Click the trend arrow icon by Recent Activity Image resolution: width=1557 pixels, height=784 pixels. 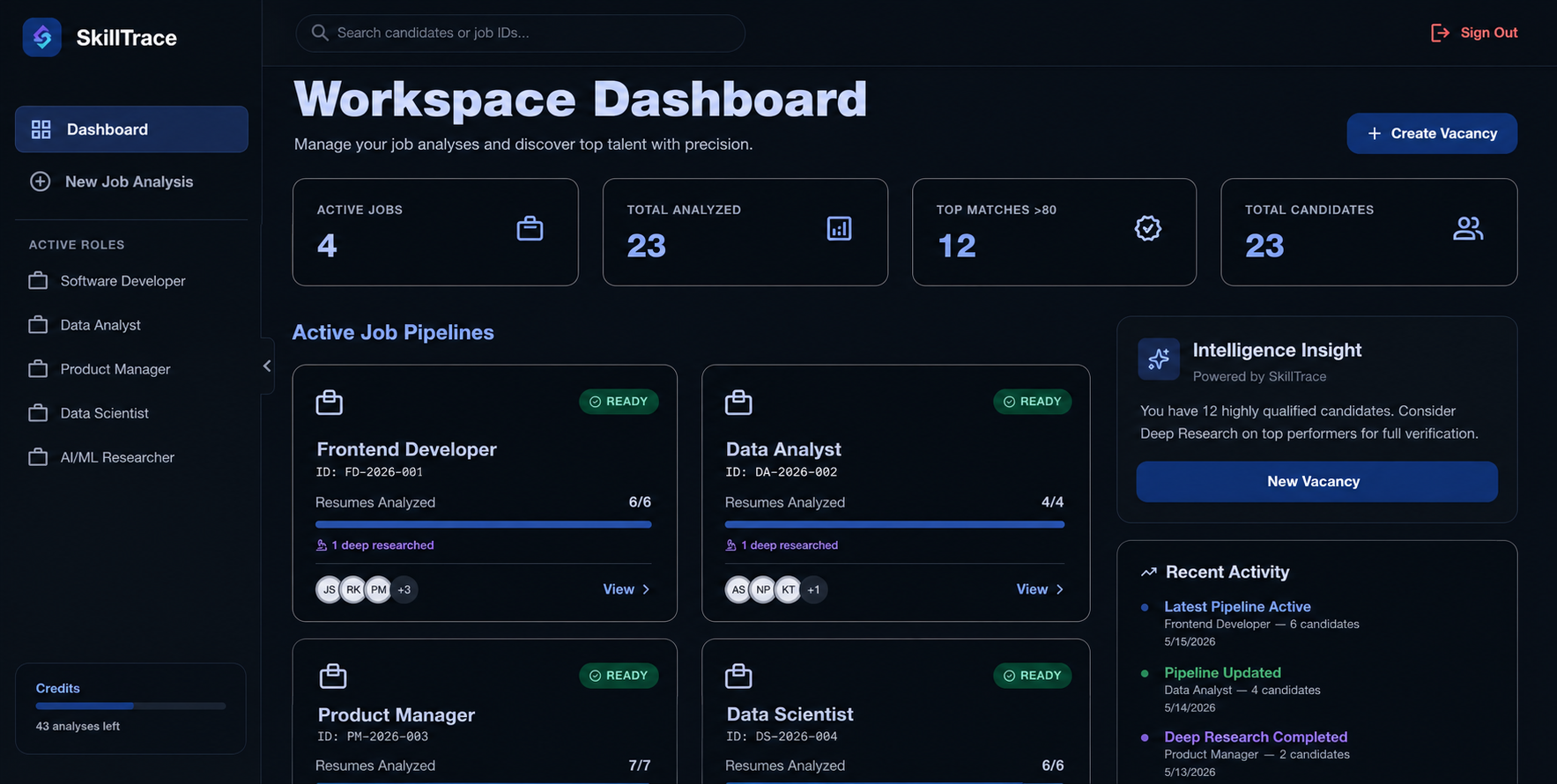pos(1148,573)
